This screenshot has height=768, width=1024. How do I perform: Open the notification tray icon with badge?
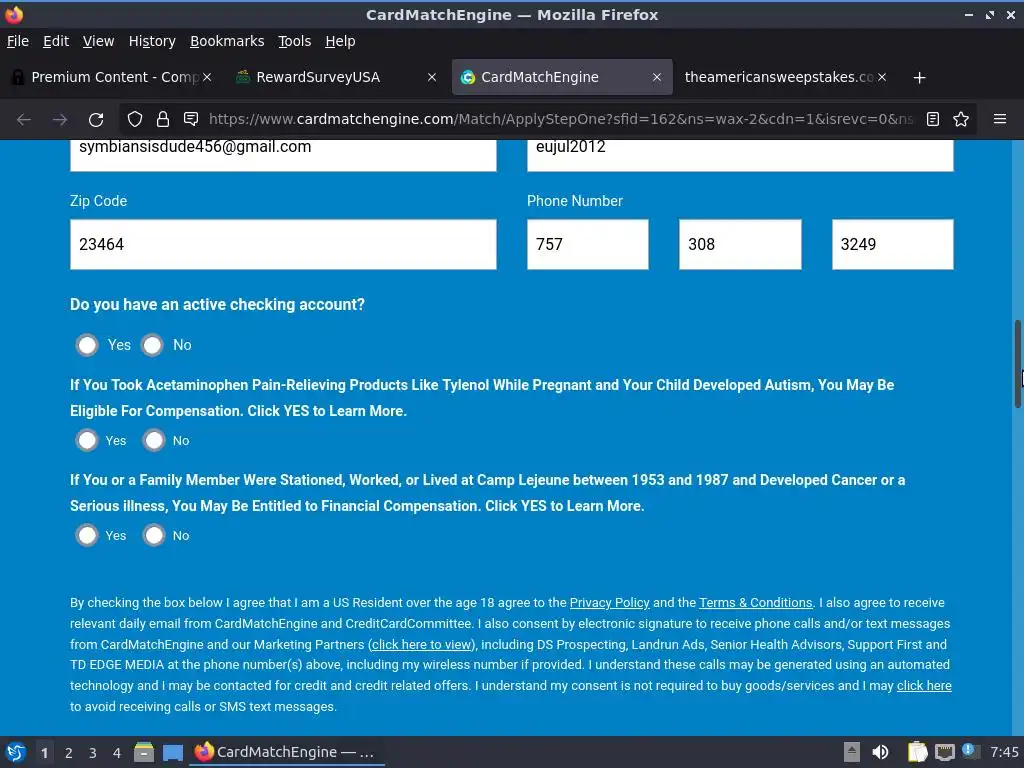pyautogui.click(x=970, y=751)
